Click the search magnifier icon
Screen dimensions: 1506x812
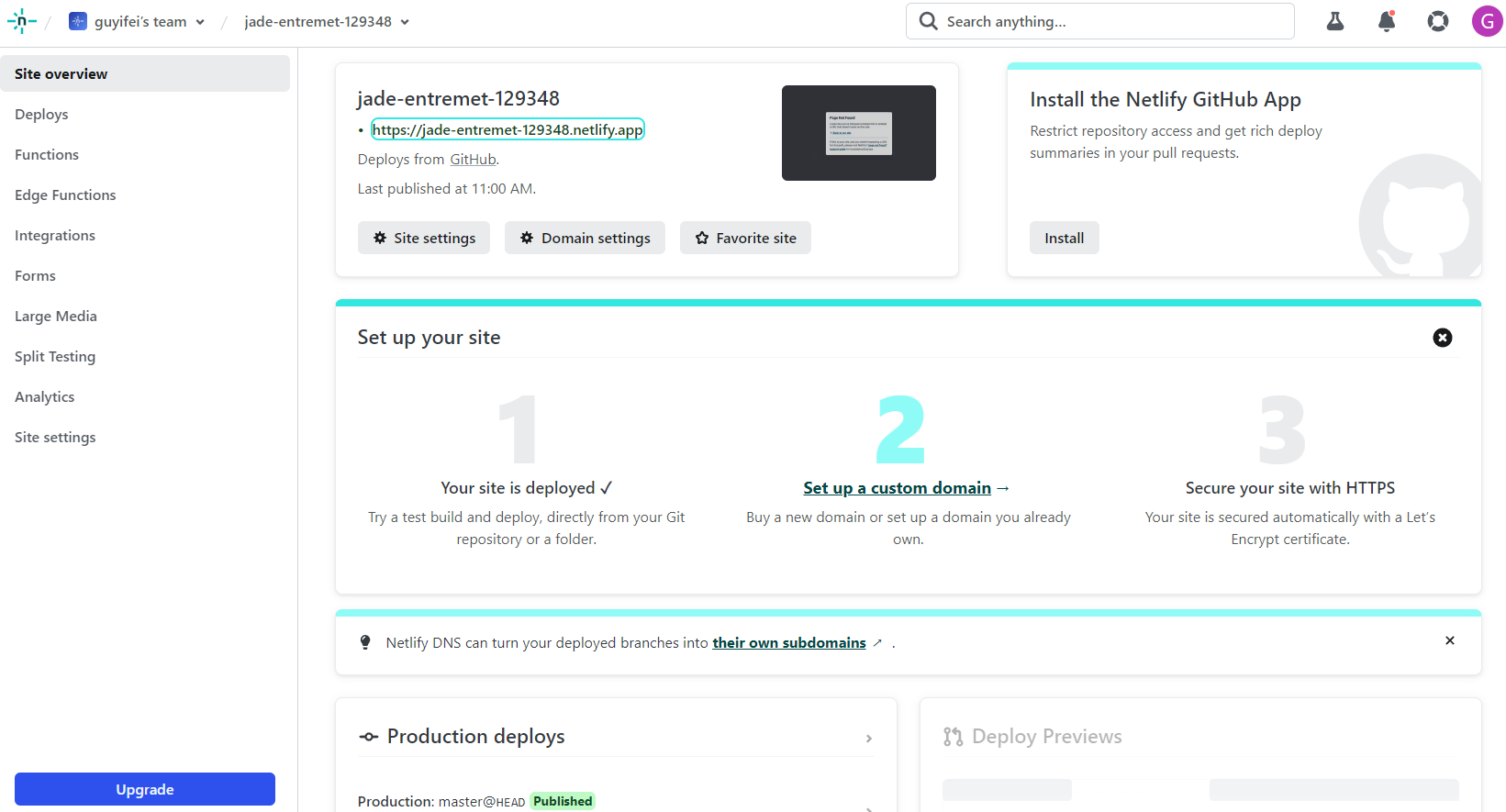point(929,21)
